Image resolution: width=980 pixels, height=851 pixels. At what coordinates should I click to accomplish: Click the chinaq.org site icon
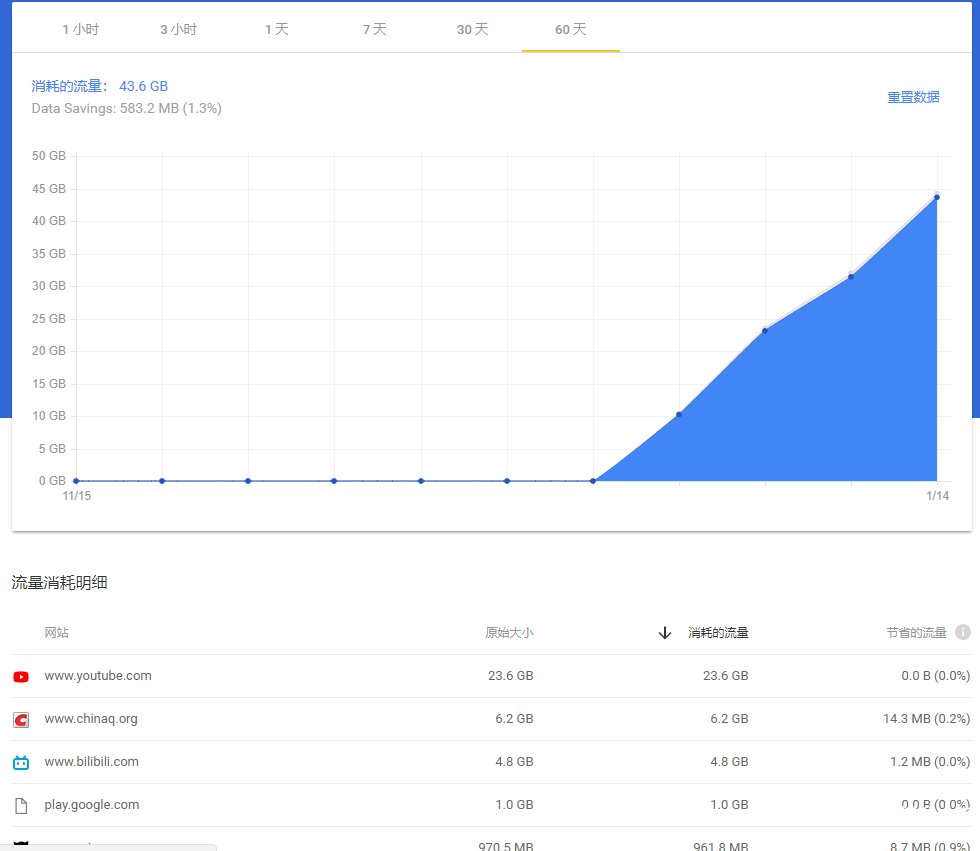pos(21,719)
